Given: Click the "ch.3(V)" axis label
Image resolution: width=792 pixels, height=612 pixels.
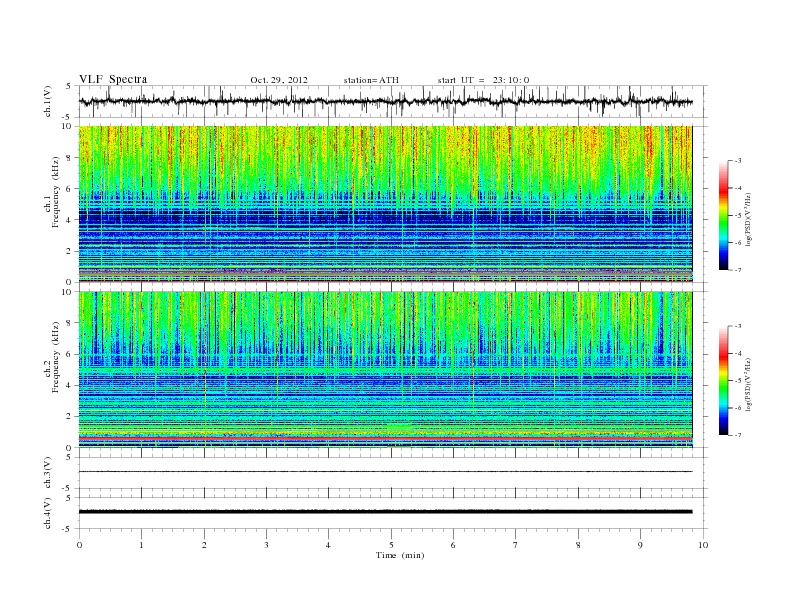Looking at the screenshot, I should click(x=48, y=472).
